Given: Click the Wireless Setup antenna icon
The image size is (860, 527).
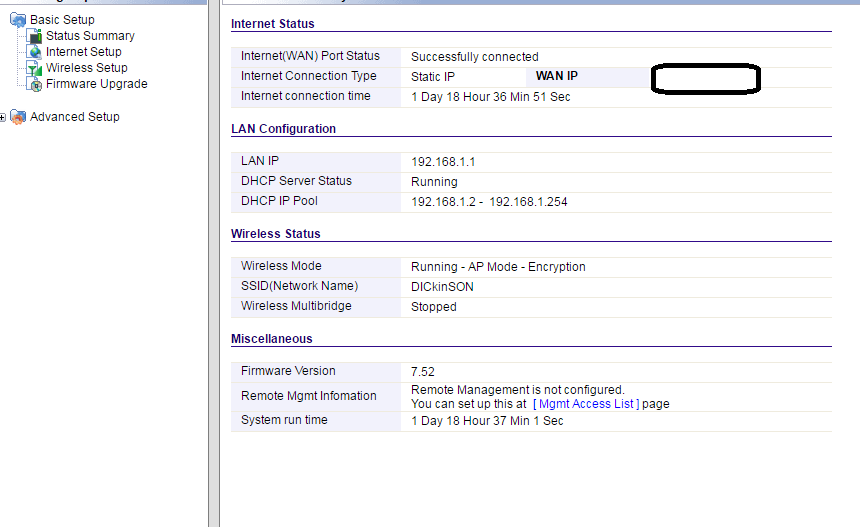Looking at the screenshot, I should [36, 69].
